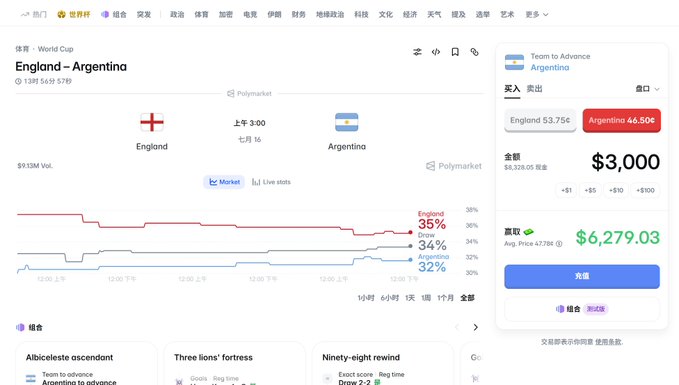Click the 体育 breadcrumb link
The width and height of the screenshot is (679, 385).
[x=22, y=49]
